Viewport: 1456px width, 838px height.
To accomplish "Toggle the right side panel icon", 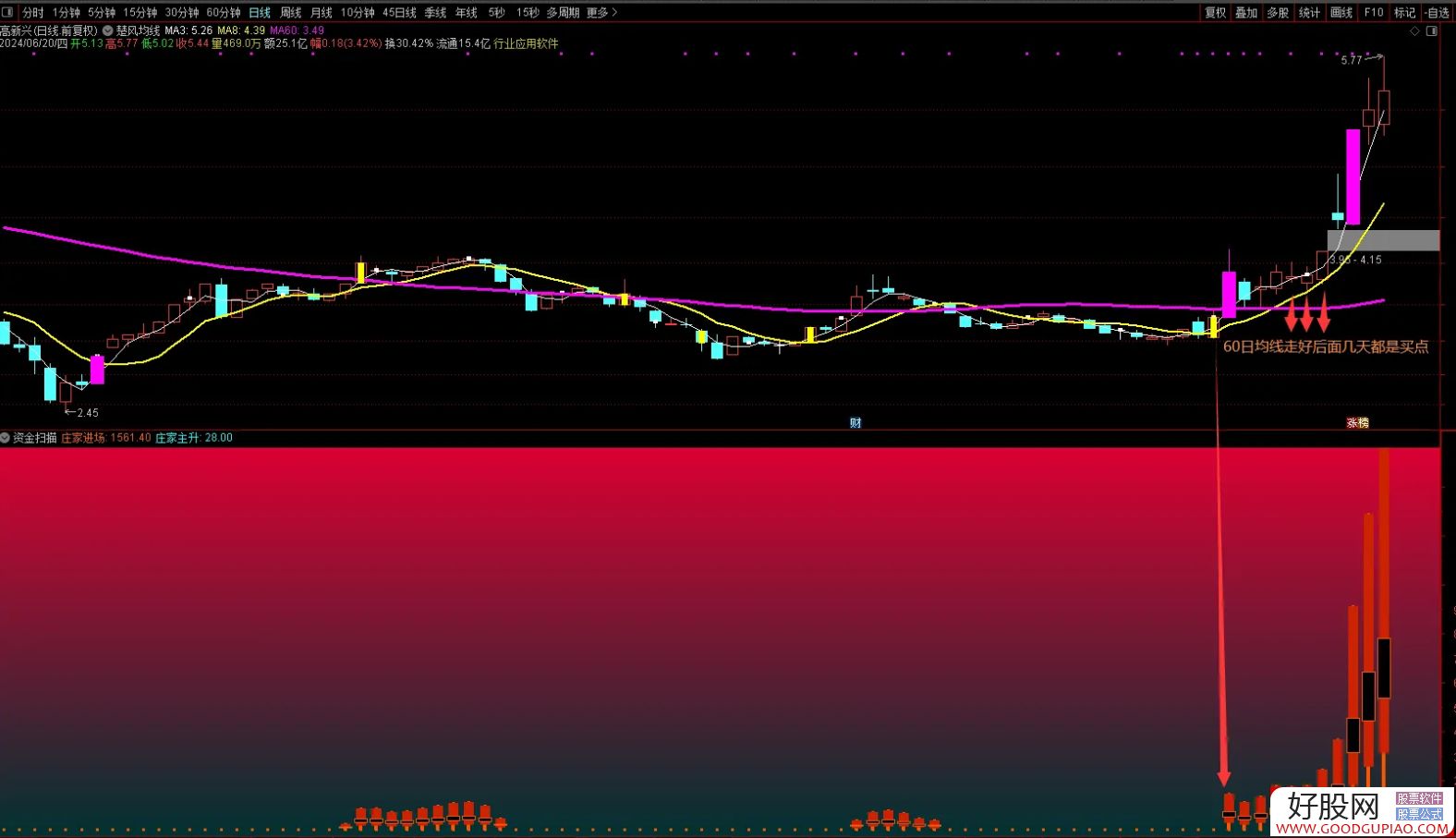I will 1432,31.
